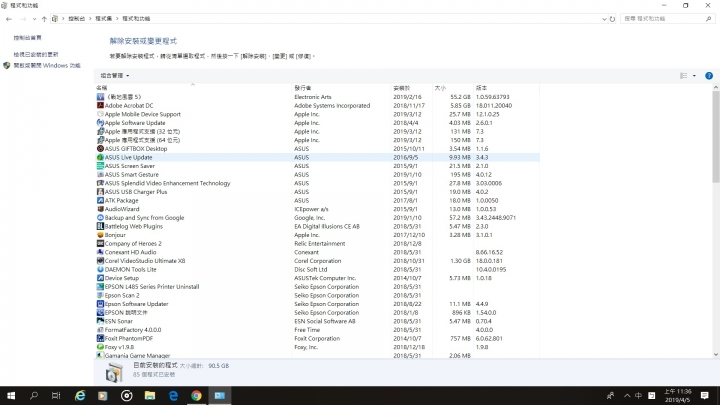Click the scrollbar down arrow
Screen dimensions: 720x405
716,354
